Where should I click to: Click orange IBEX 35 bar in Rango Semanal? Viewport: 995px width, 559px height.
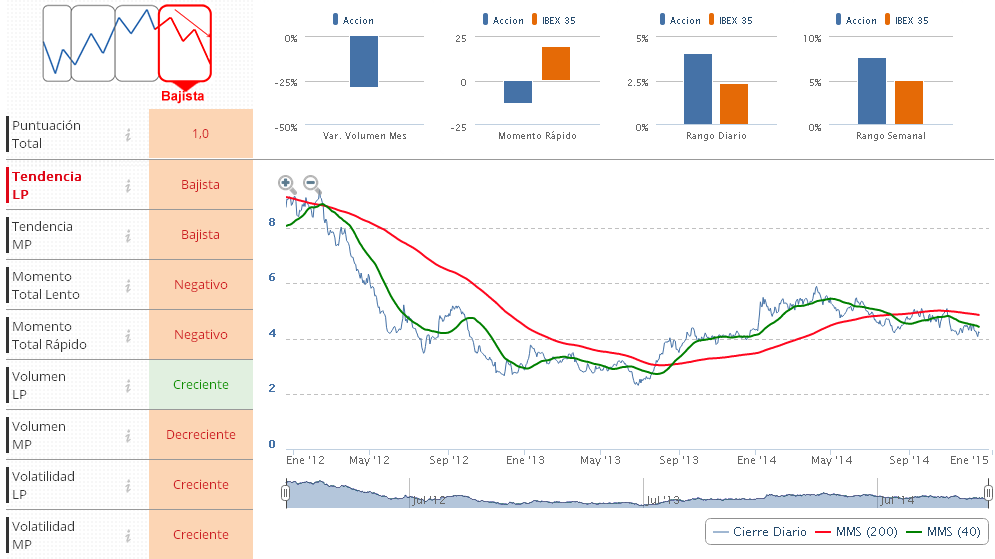pos(909,102)
